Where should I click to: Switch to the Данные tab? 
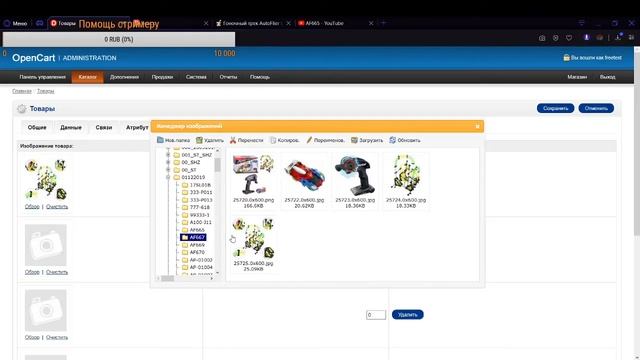point(71,128)
